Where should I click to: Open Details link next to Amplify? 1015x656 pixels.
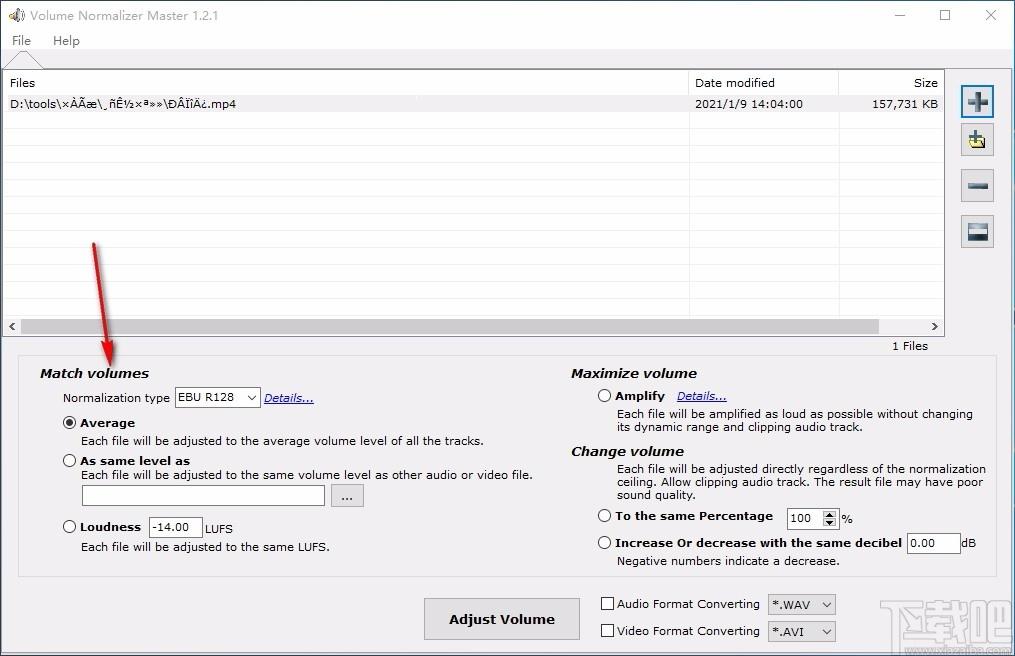point(702,396)
